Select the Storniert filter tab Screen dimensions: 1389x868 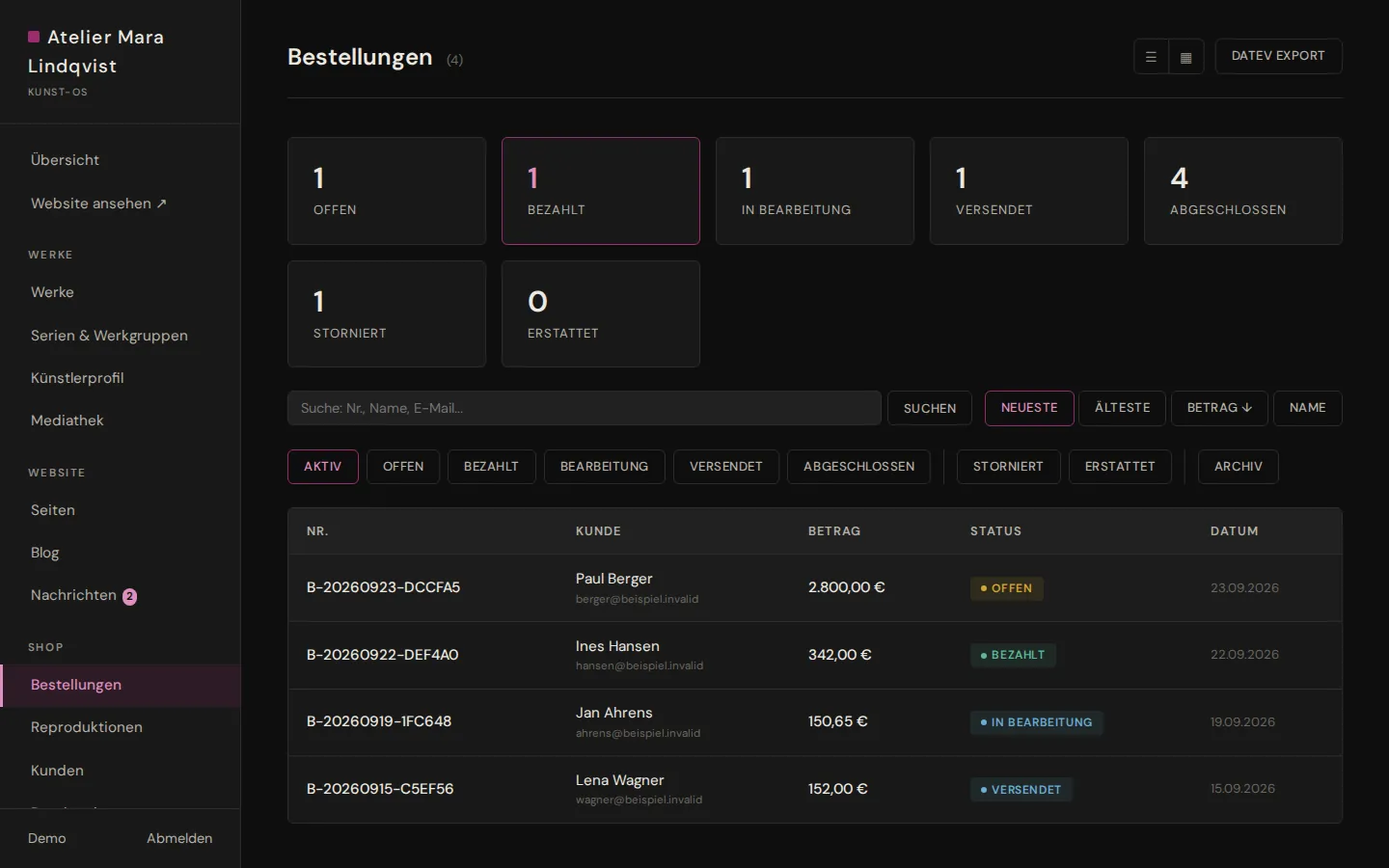tap(1008, 467)
